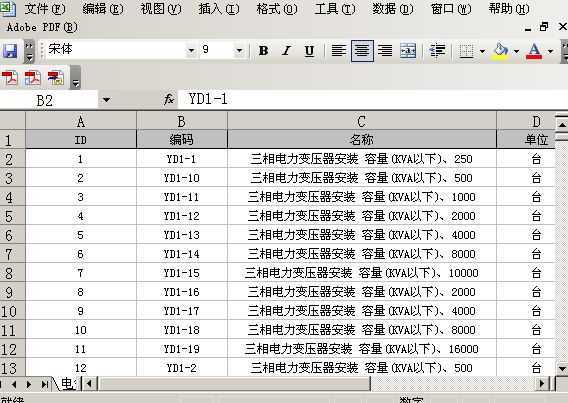Click the vertical scrollbar up arrow
Screen dimensions: 568x403
click(562, 125)
